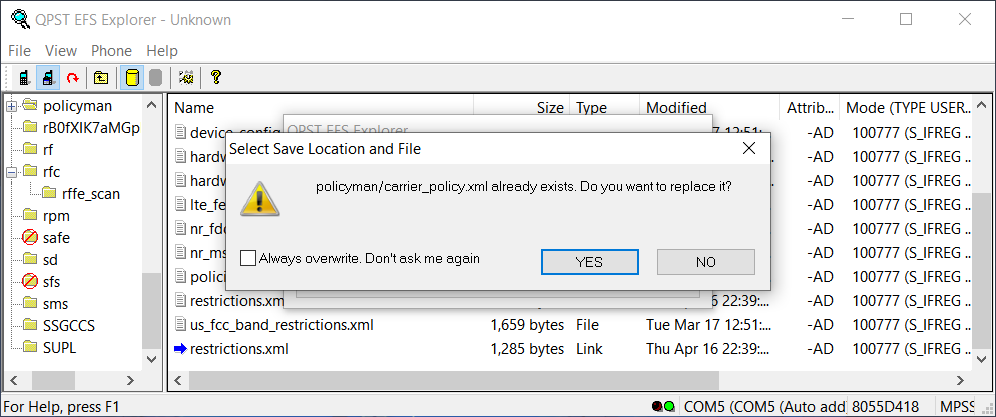Click the blue link arrow icon for restrictions.xml
This screenshot has width=996, height=417.
point(180,348)
